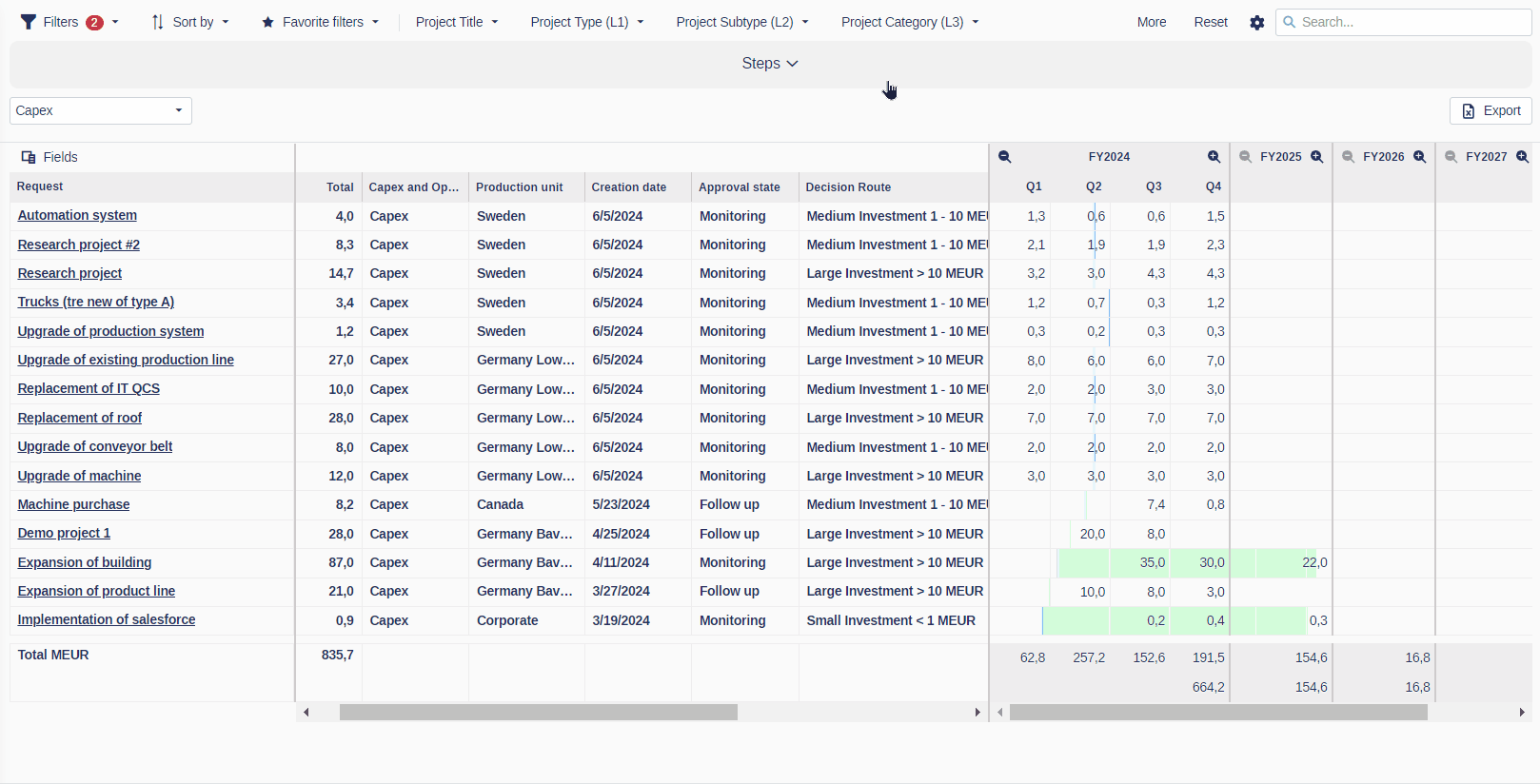Open Machine purchase link
This screenshot has height=784, width=1540.
[x=73, y=504]
